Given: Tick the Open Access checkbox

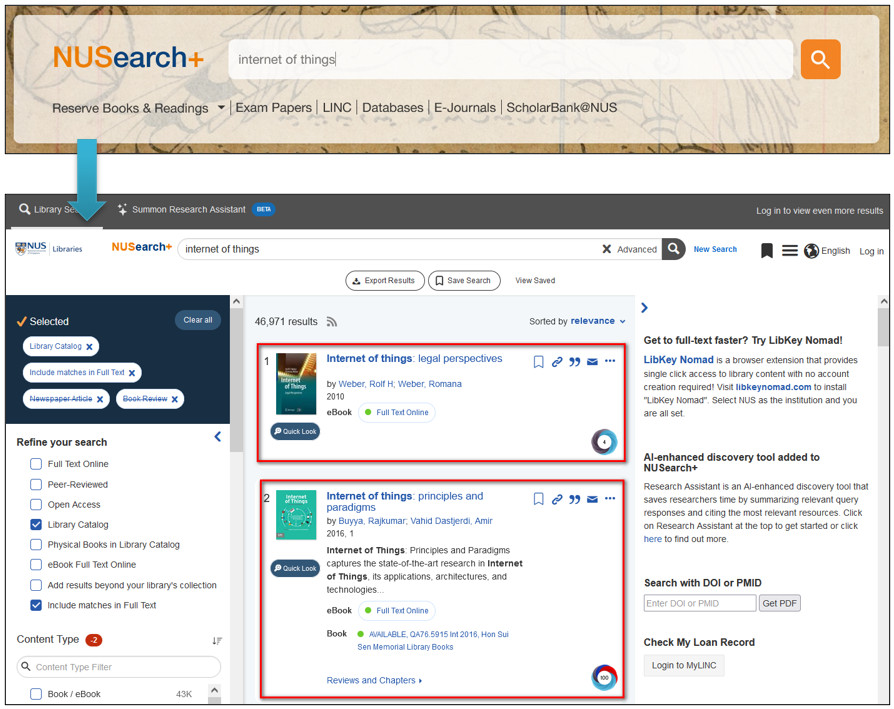Looking at the screenshot, I should click(x=36, y=504).
